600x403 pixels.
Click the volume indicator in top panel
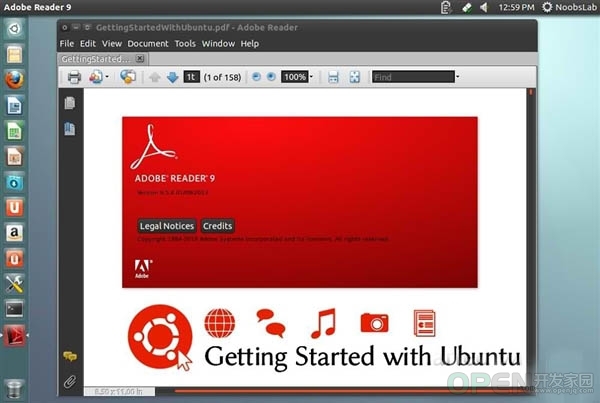[484, 7]
